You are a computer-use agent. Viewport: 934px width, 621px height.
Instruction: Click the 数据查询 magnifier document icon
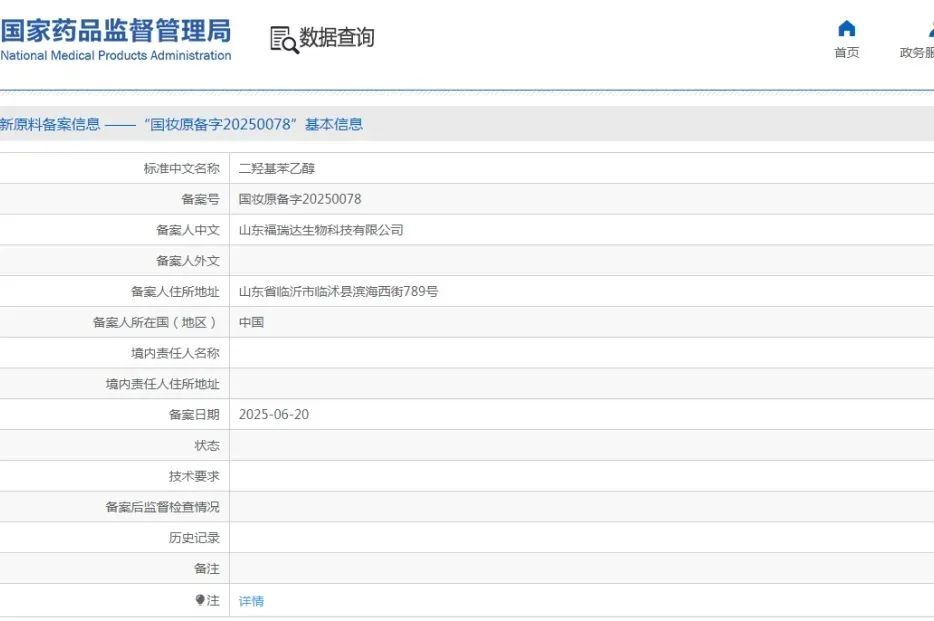tap(284, 39)
